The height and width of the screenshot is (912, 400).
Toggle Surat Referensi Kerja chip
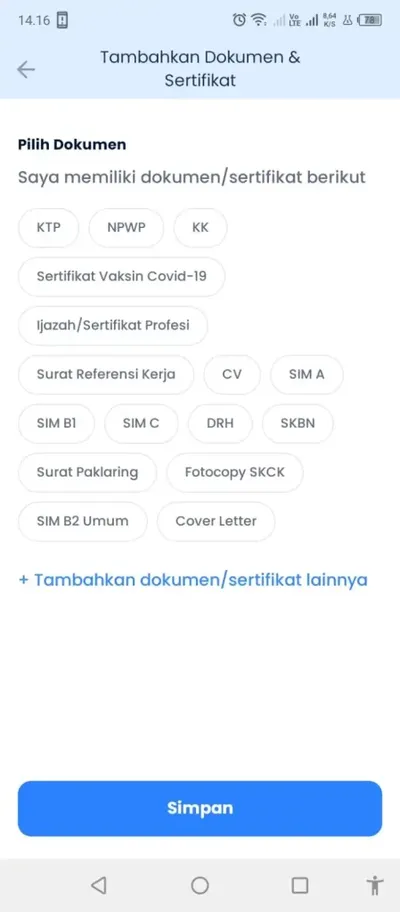pos(106,374)
